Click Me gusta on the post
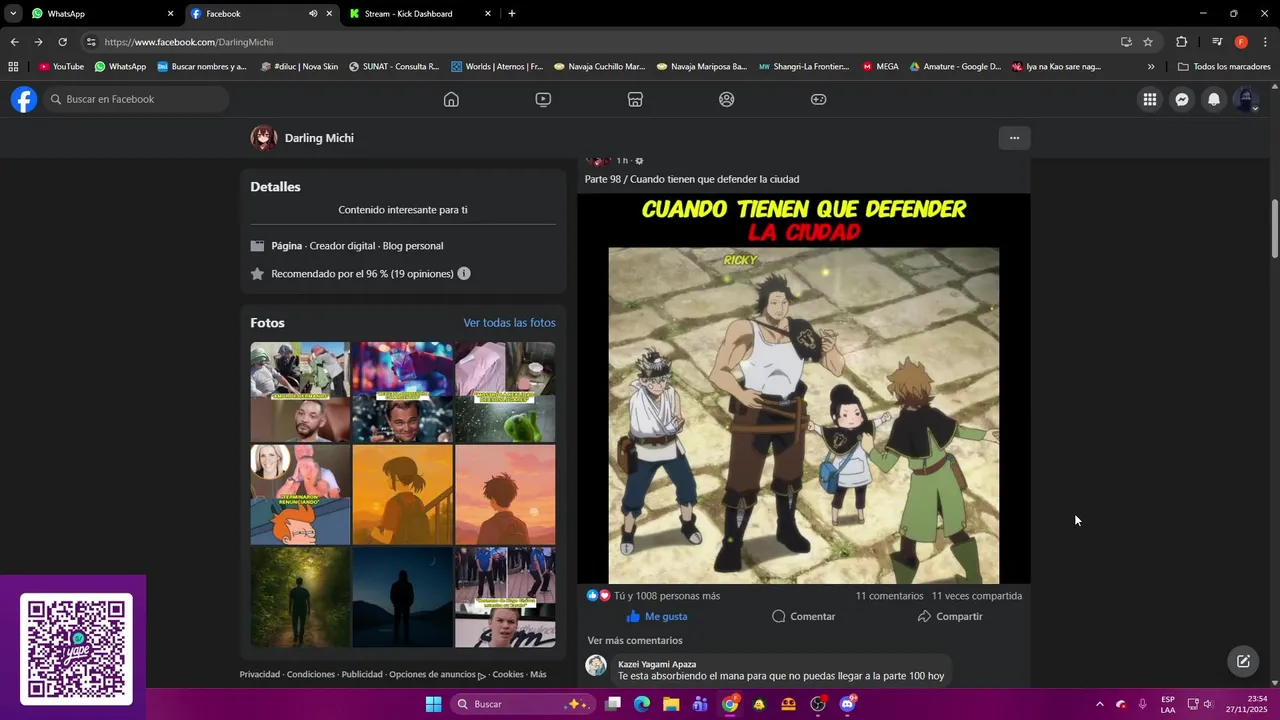 657,616
